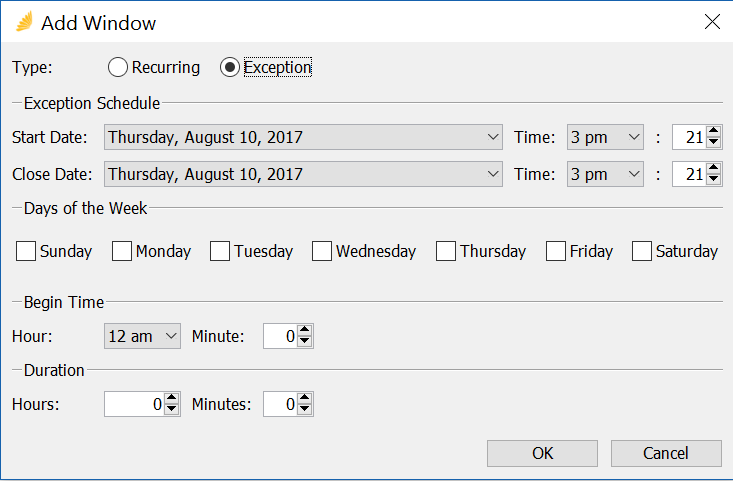Screen dimensions: 733x481
Task: Expand the Close Date hour dropdown
Action: click(605, 174)
